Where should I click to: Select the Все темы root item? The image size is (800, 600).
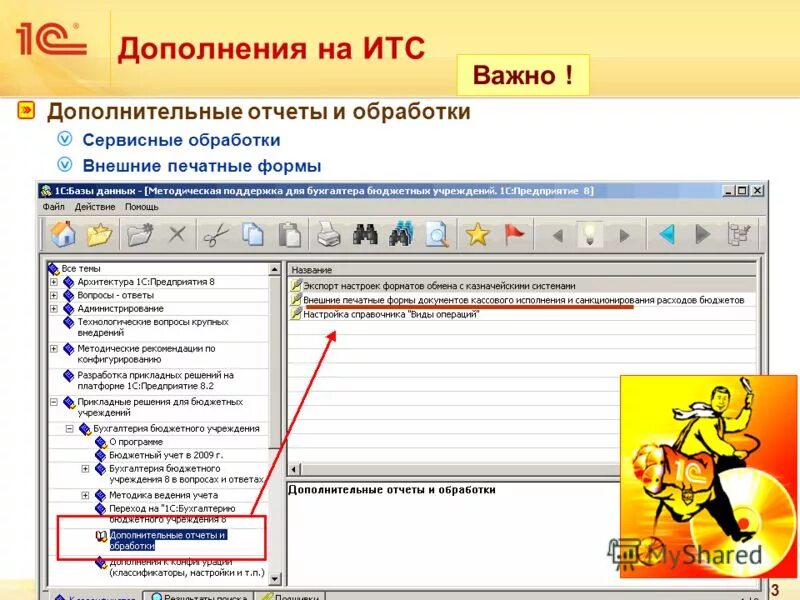(x=81, y=268)
